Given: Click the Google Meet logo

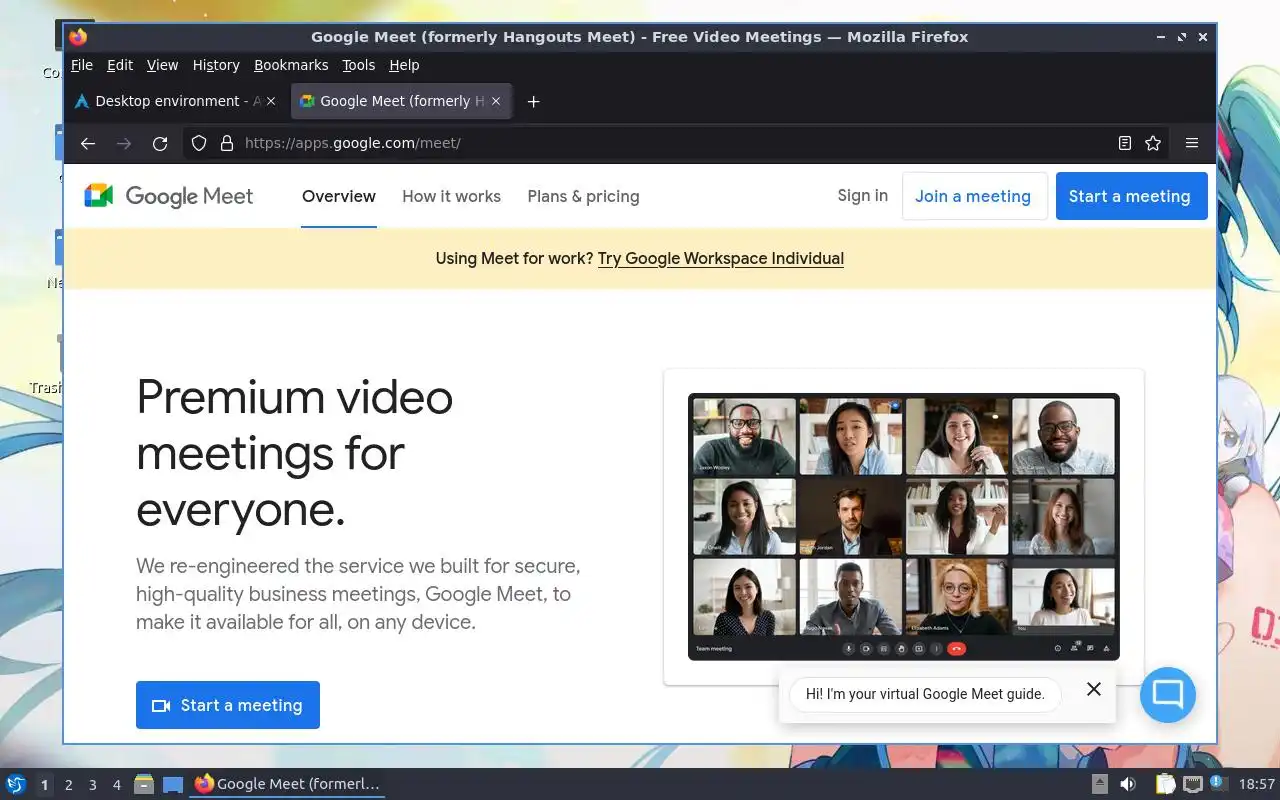Looking at the screenshot, I should [x=169, y=196].
